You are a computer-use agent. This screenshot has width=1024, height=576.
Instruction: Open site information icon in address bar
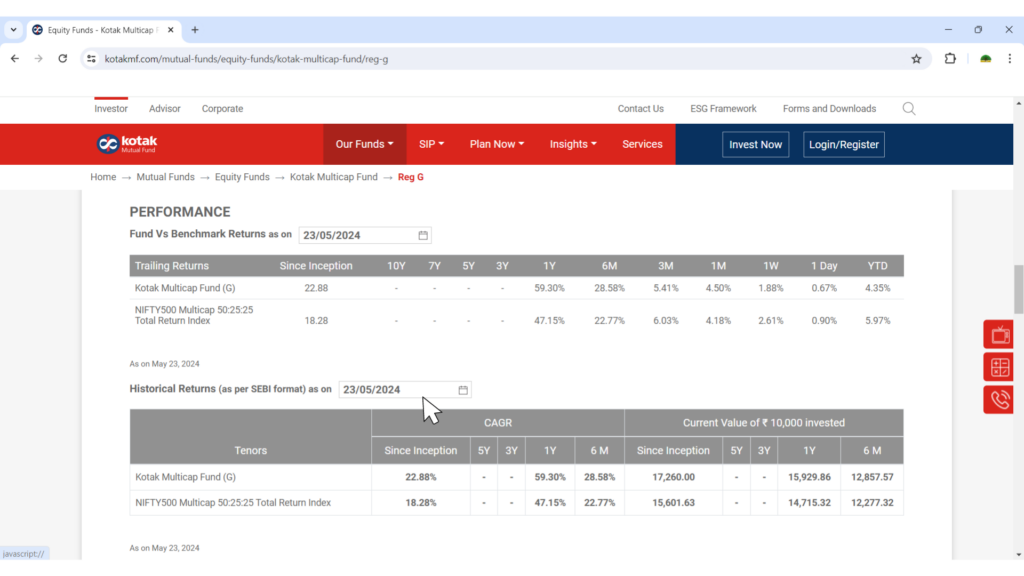(91, 59)
